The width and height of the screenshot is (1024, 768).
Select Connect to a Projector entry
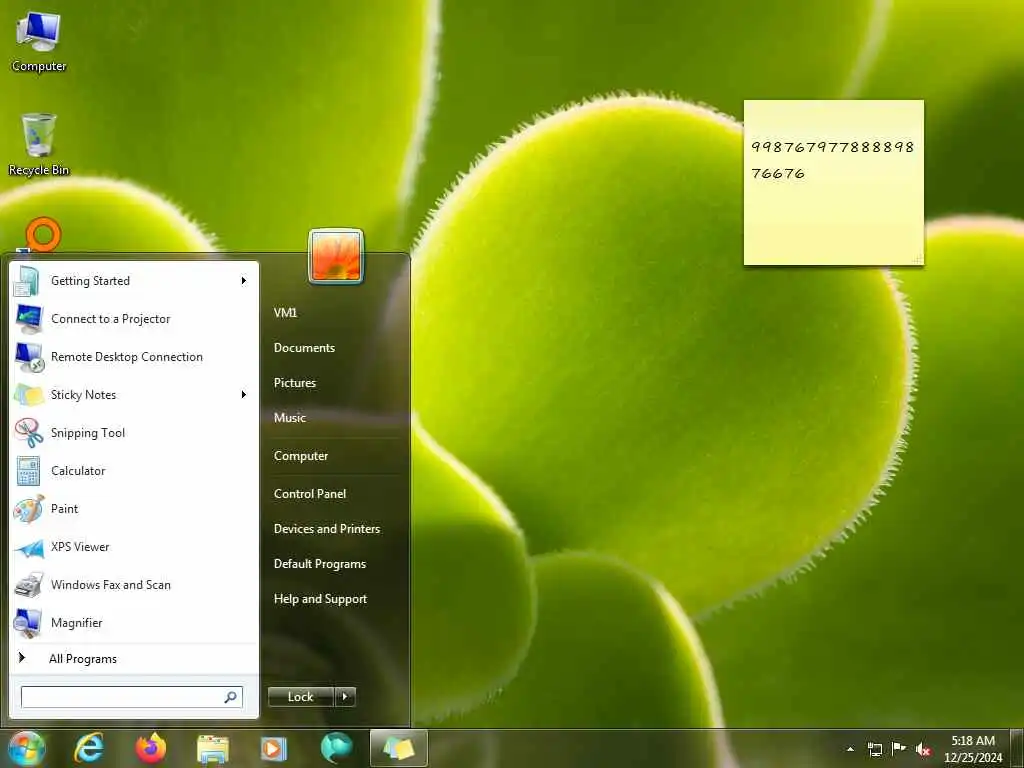click(x=135, y=319)
